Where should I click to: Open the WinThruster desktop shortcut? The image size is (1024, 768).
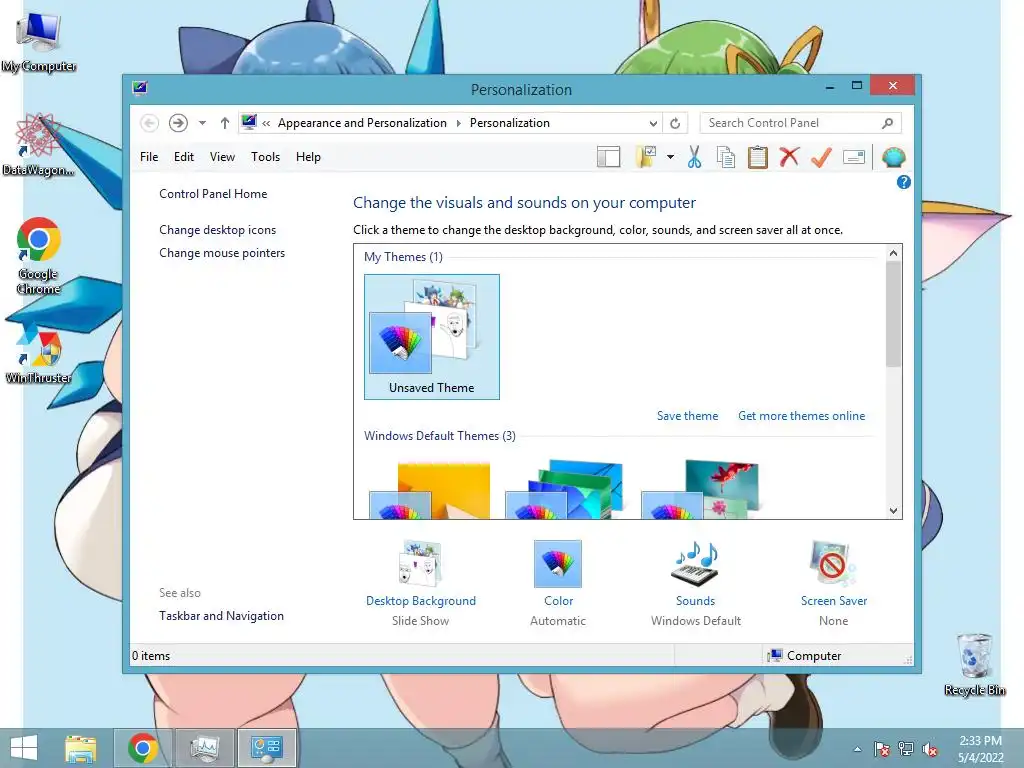39,353
